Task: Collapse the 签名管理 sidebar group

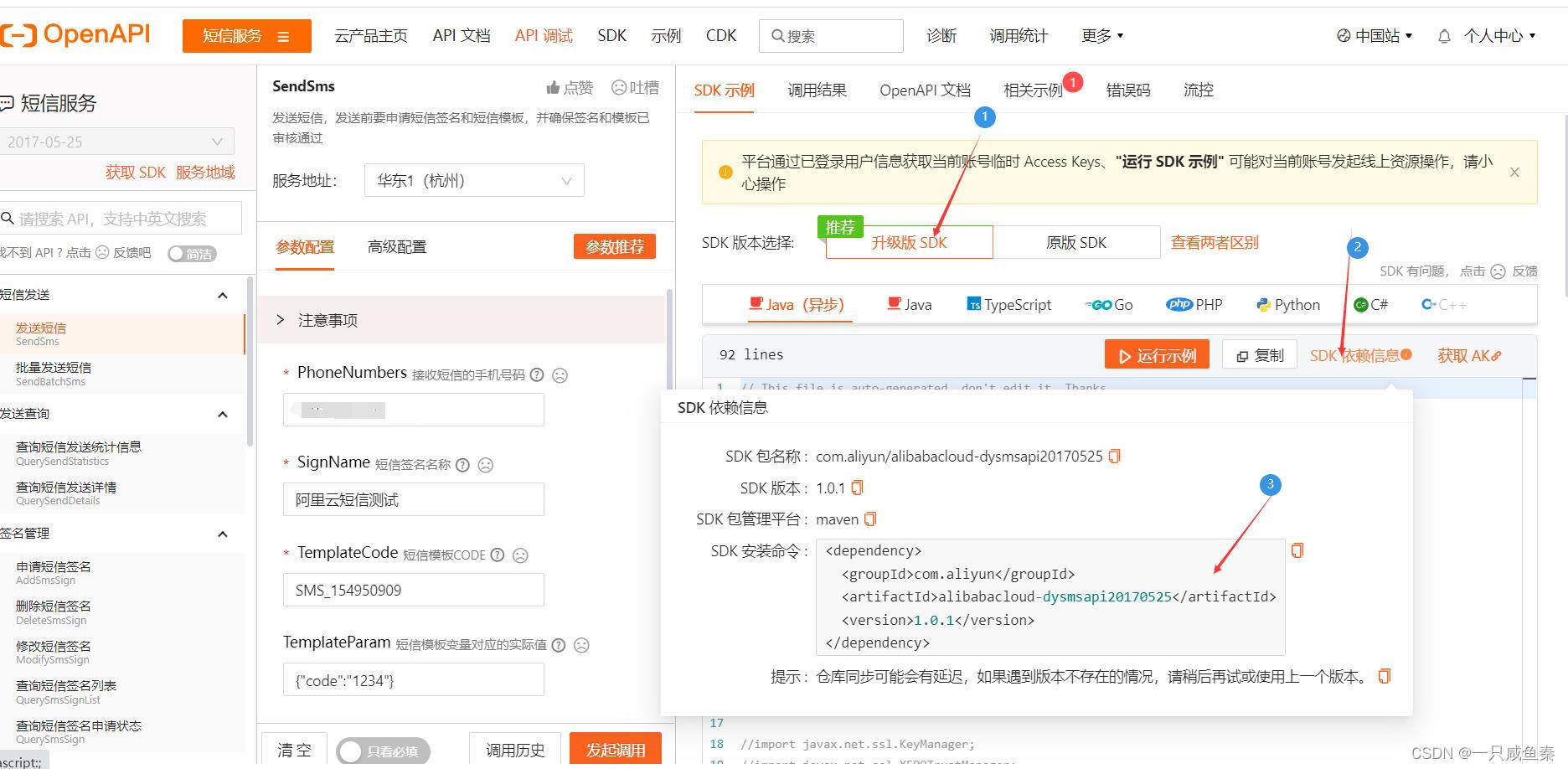Action: pos(222,534)
